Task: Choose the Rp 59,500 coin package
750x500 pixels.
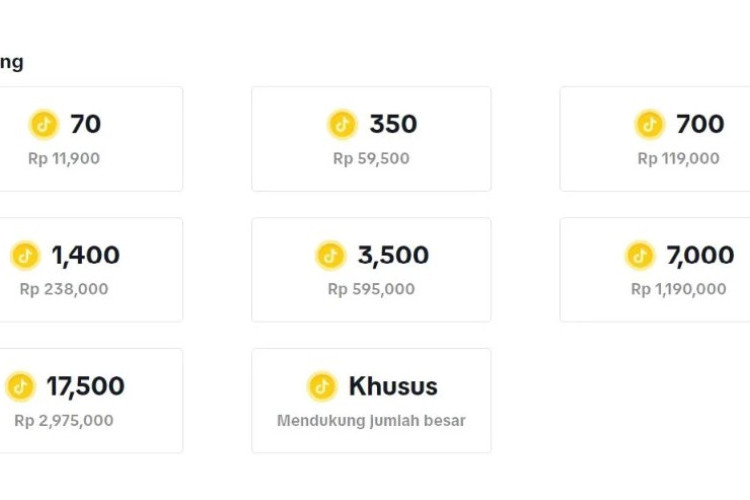Action: [x=371, y=158]
